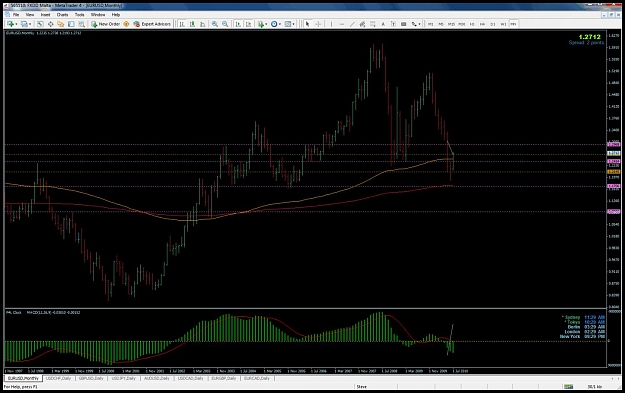
Task: Switch to the EURCAD,Daily chart tab
Action: point(257,378)
